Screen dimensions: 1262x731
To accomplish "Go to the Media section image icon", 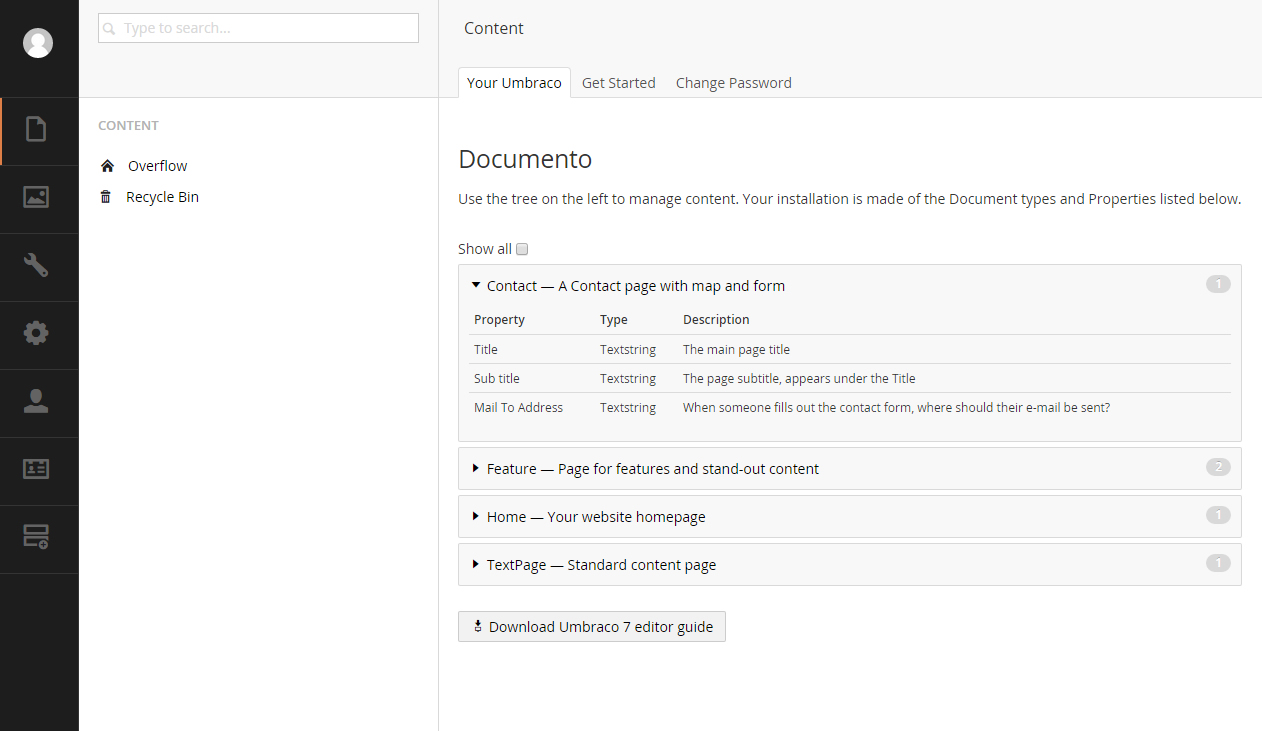I will pyautogui.click(x=36, y=197).
